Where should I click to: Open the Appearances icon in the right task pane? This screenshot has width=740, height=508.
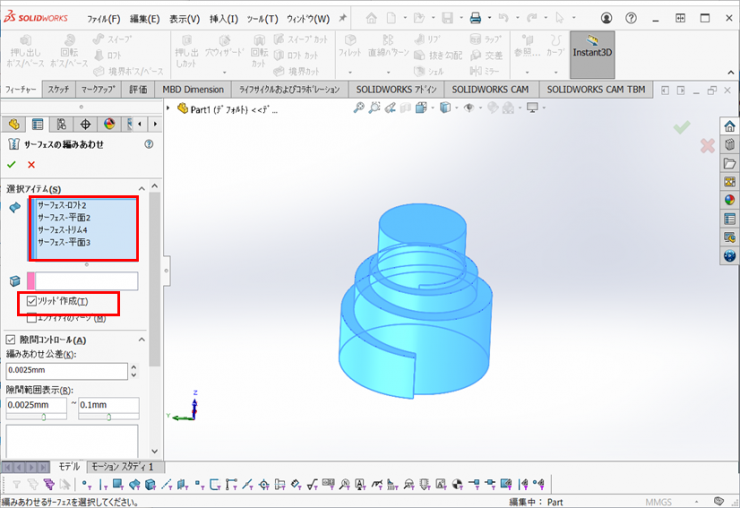[730, 199]
